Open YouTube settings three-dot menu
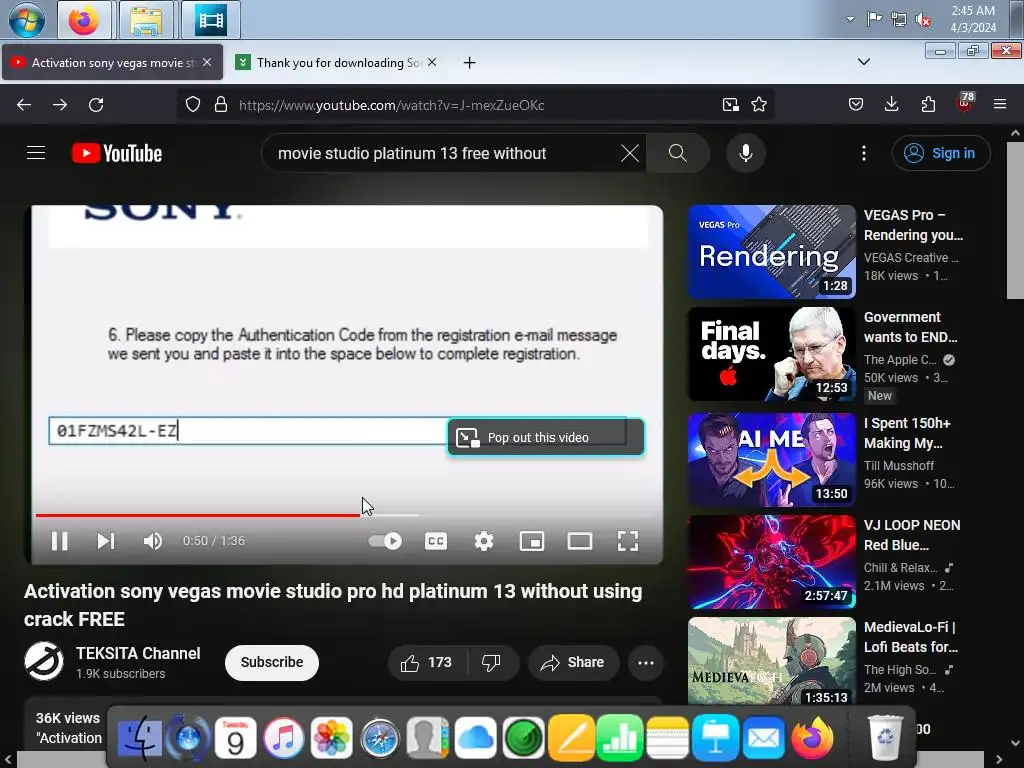 (x=863, y=153)
